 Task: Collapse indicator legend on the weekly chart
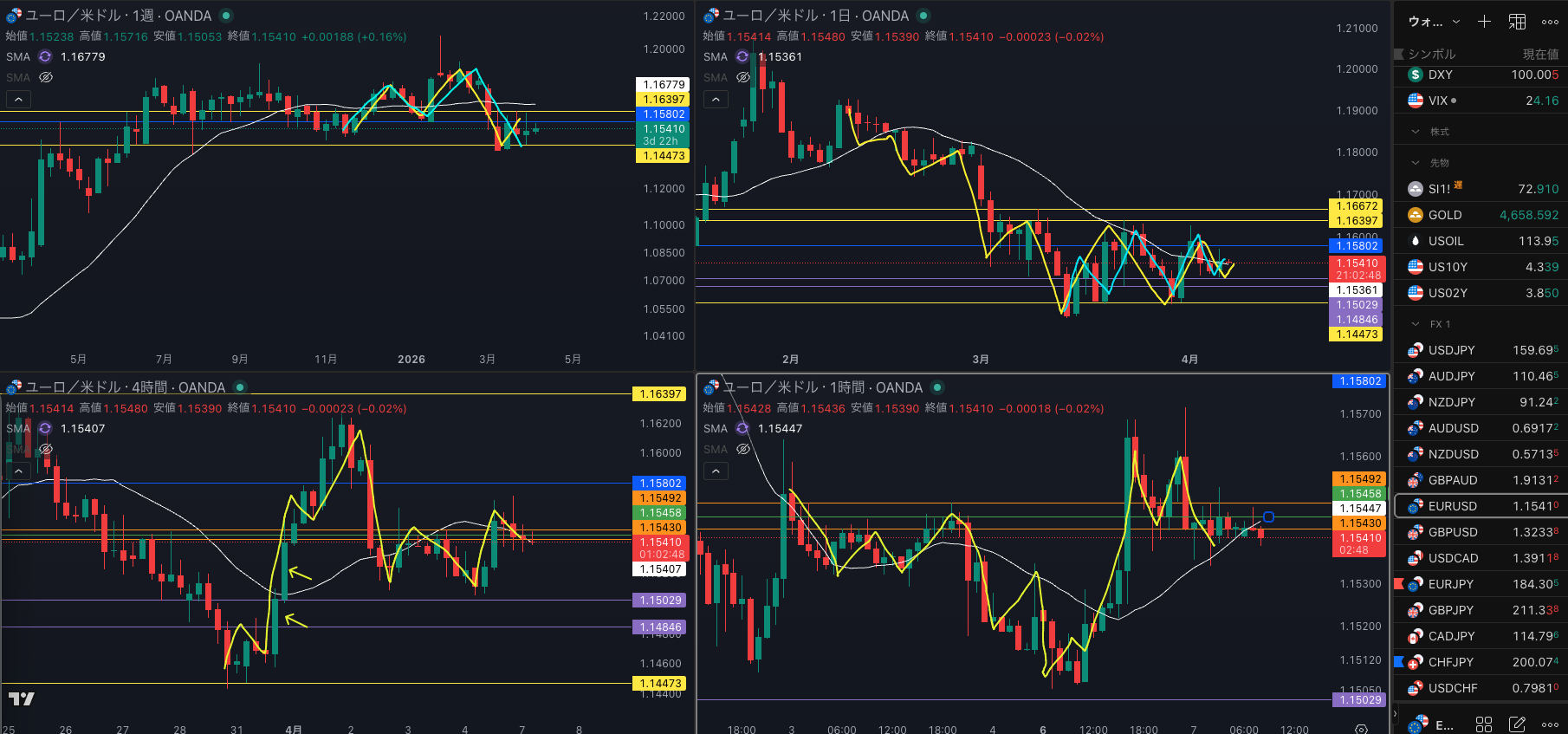18,100
